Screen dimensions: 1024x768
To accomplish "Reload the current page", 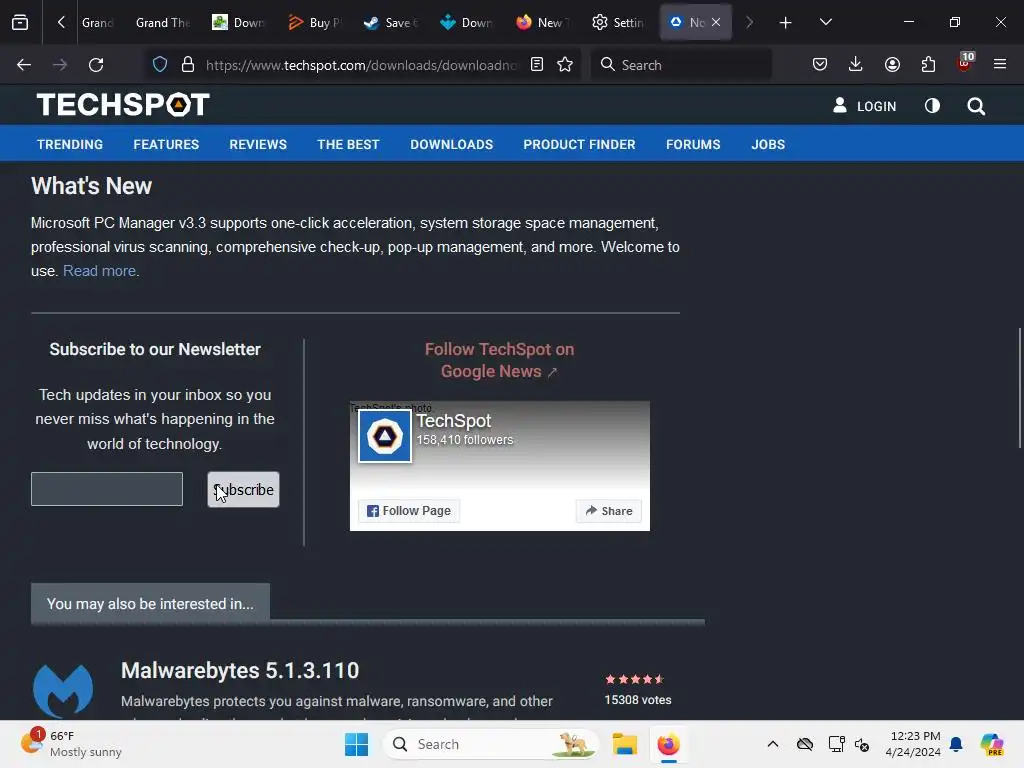I will (96, 65).
